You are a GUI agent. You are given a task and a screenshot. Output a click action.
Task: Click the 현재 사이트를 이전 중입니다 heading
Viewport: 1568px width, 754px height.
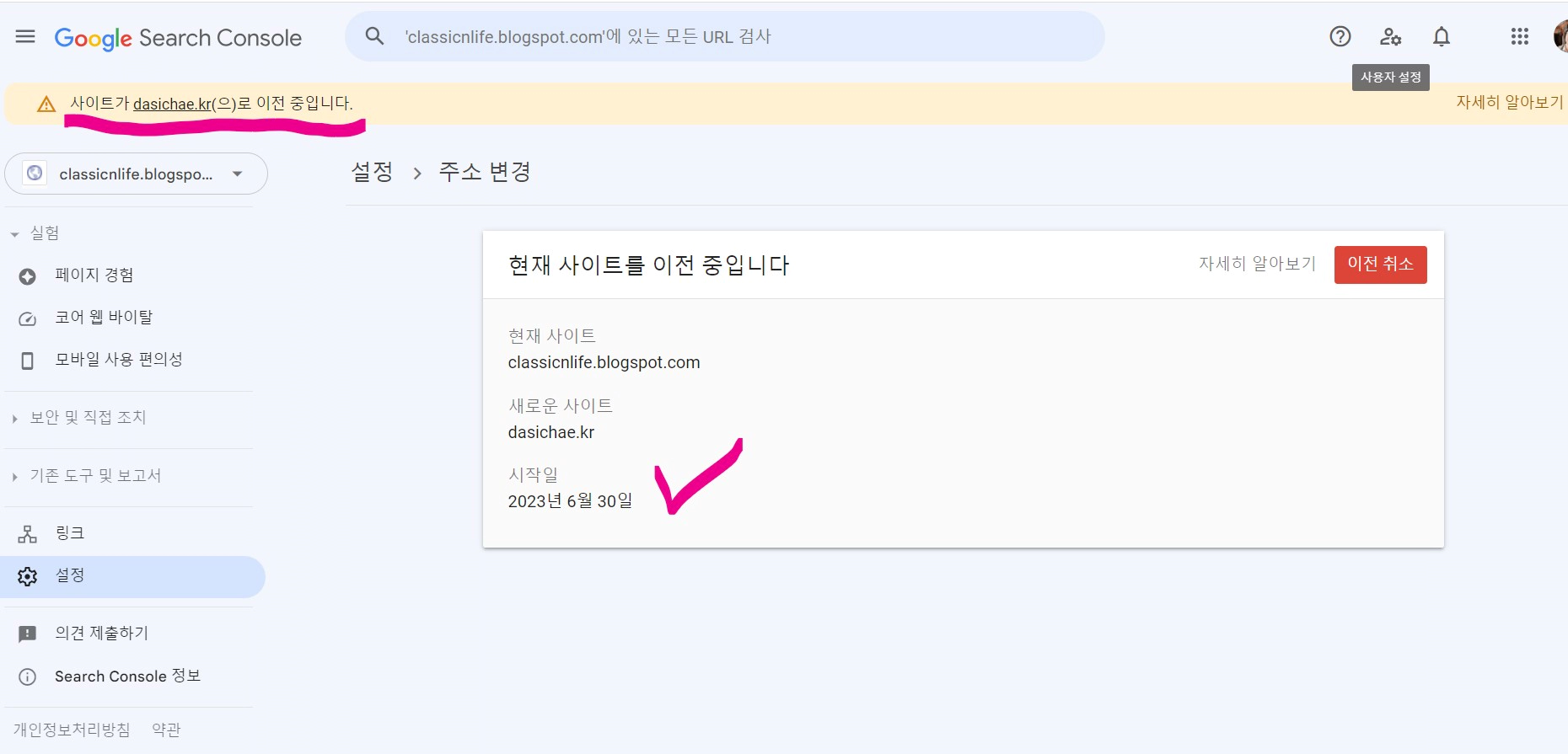pos(648,265)
